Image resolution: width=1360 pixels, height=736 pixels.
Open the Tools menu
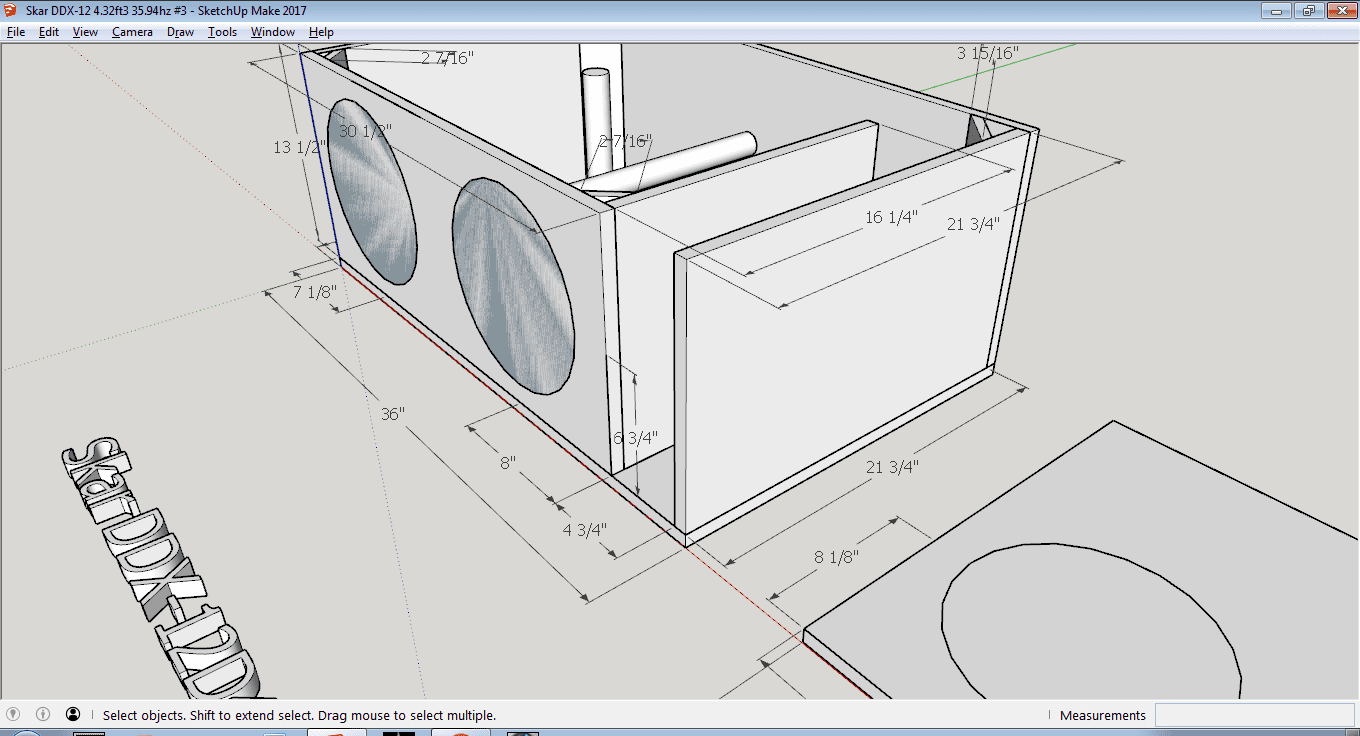pos(222,32)
